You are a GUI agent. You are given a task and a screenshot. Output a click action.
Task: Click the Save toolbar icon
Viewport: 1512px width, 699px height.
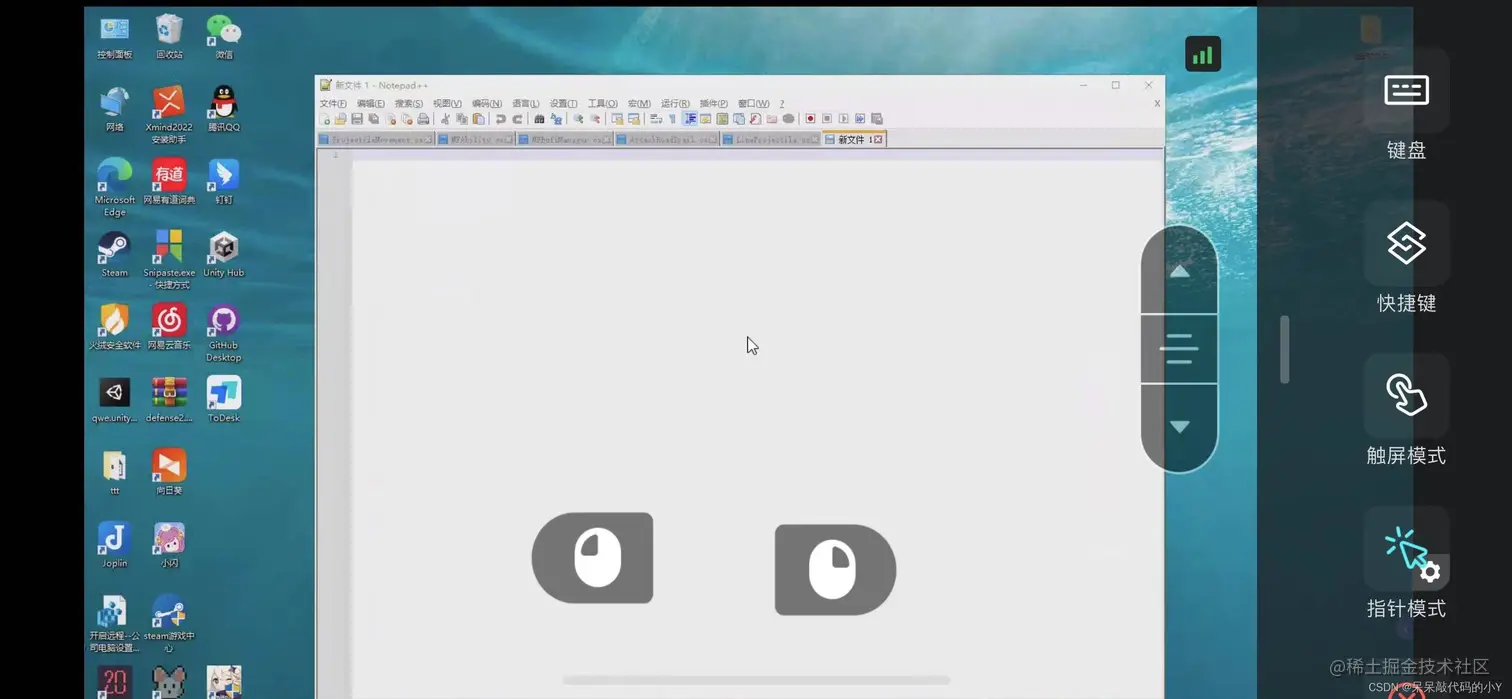tap(357, 119)
